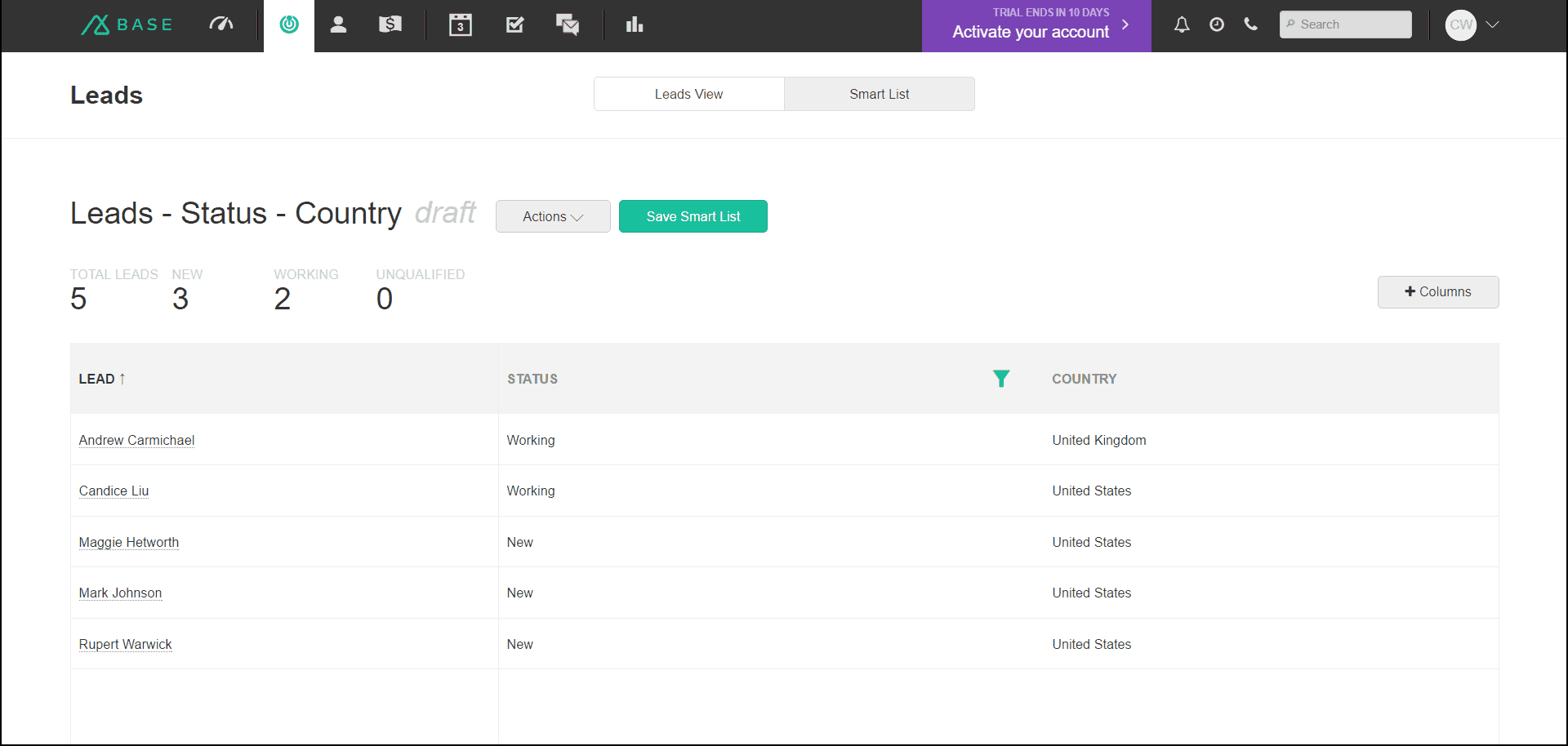This screenshot has height=746, width=1568.
Task: Open the Base logo home
Action: (x=127, y=24)
